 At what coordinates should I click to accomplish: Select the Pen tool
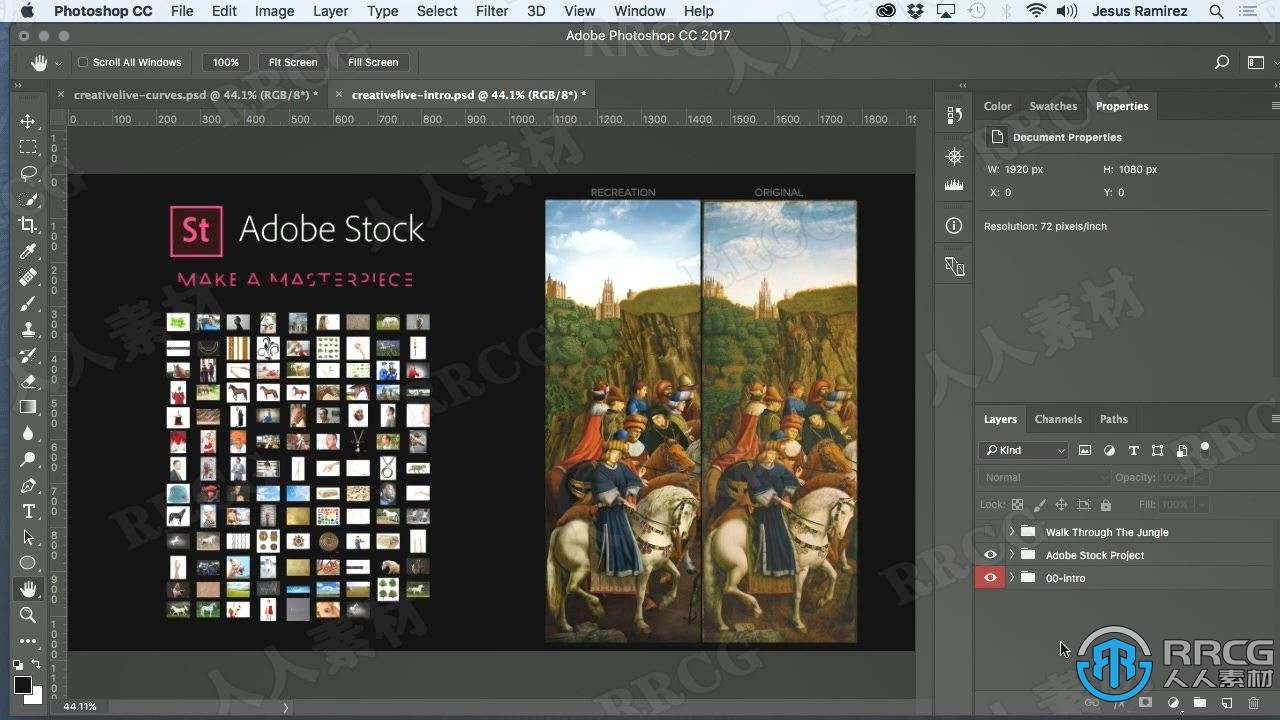28,485
